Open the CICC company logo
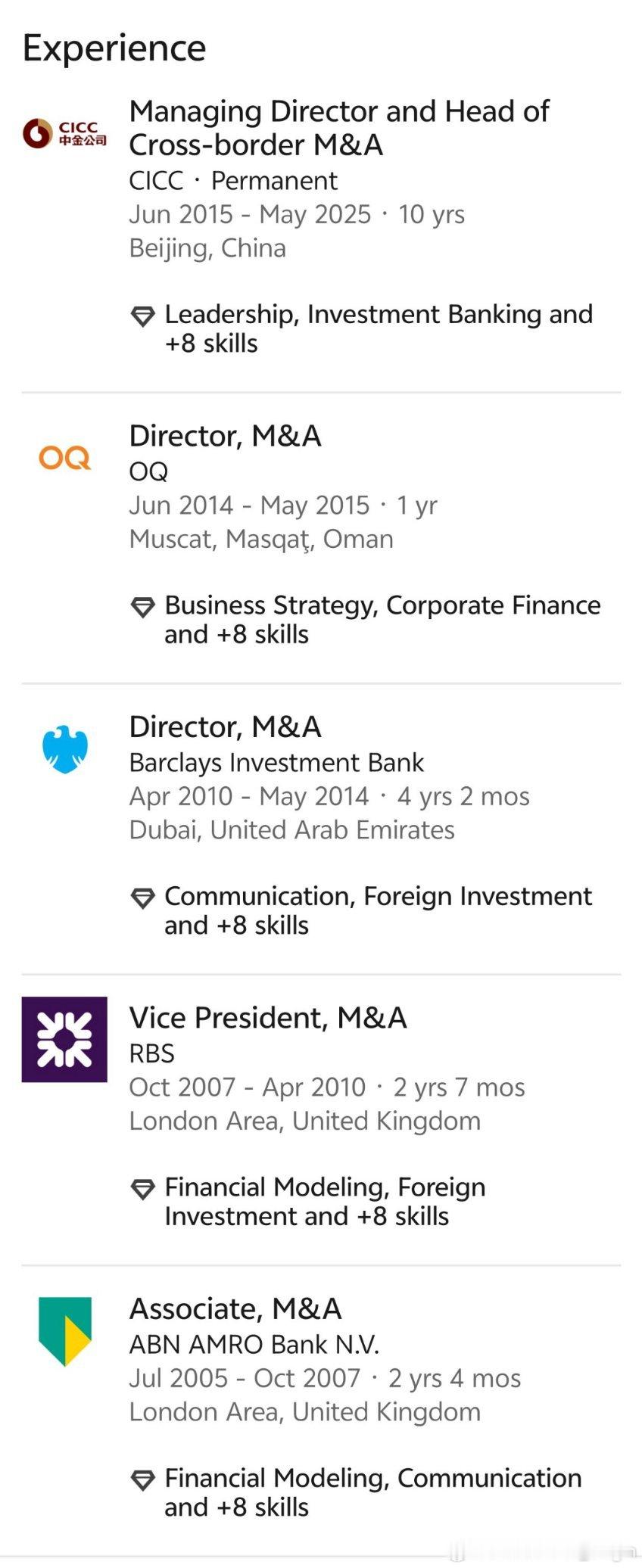The width and height of the screenshot is (642, 1568). (64, 133)
